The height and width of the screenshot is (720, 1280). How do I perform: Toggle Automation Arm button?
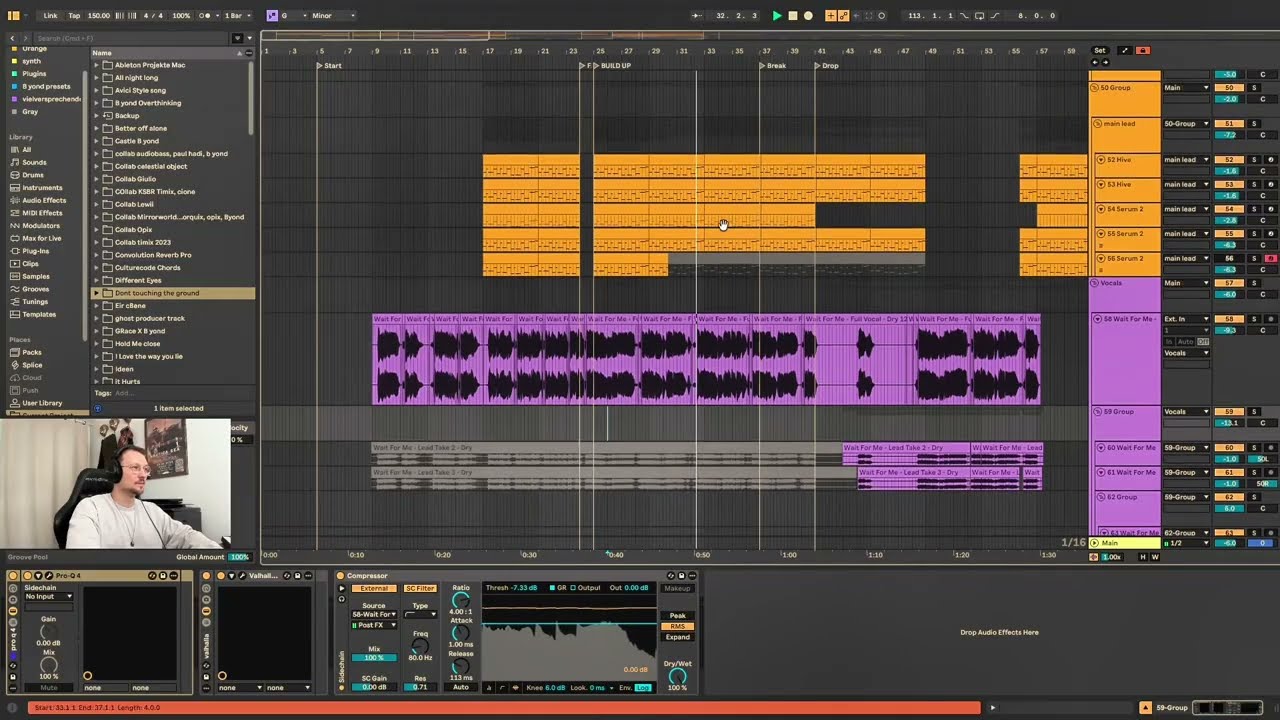843,16
